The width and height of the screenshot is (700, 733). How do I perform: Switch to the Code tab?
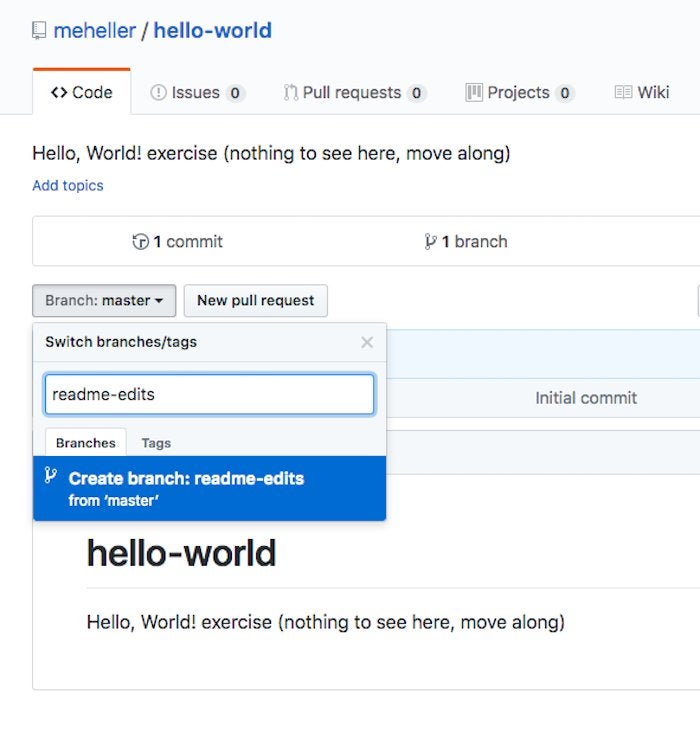(82, 92)
